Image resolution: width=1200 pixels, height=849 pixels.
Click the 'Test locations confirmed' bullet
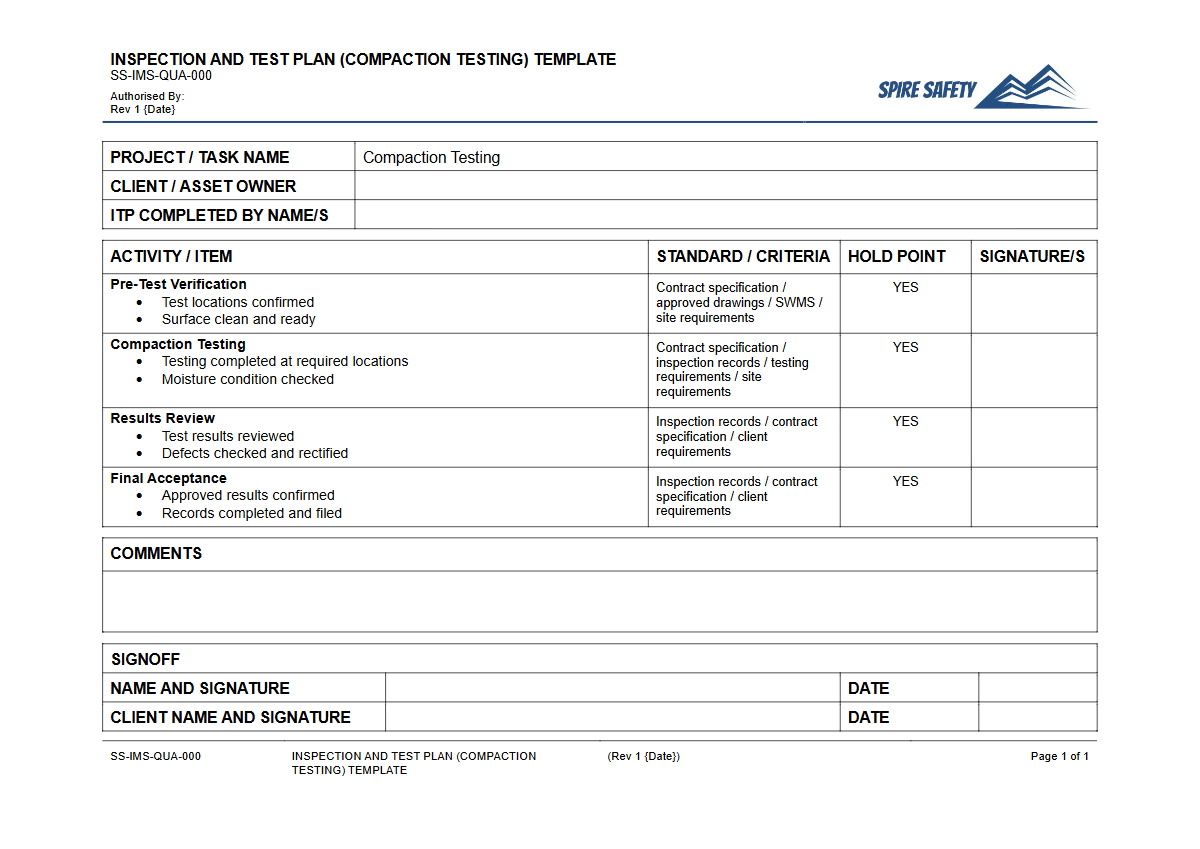click(x=238, y=302)
